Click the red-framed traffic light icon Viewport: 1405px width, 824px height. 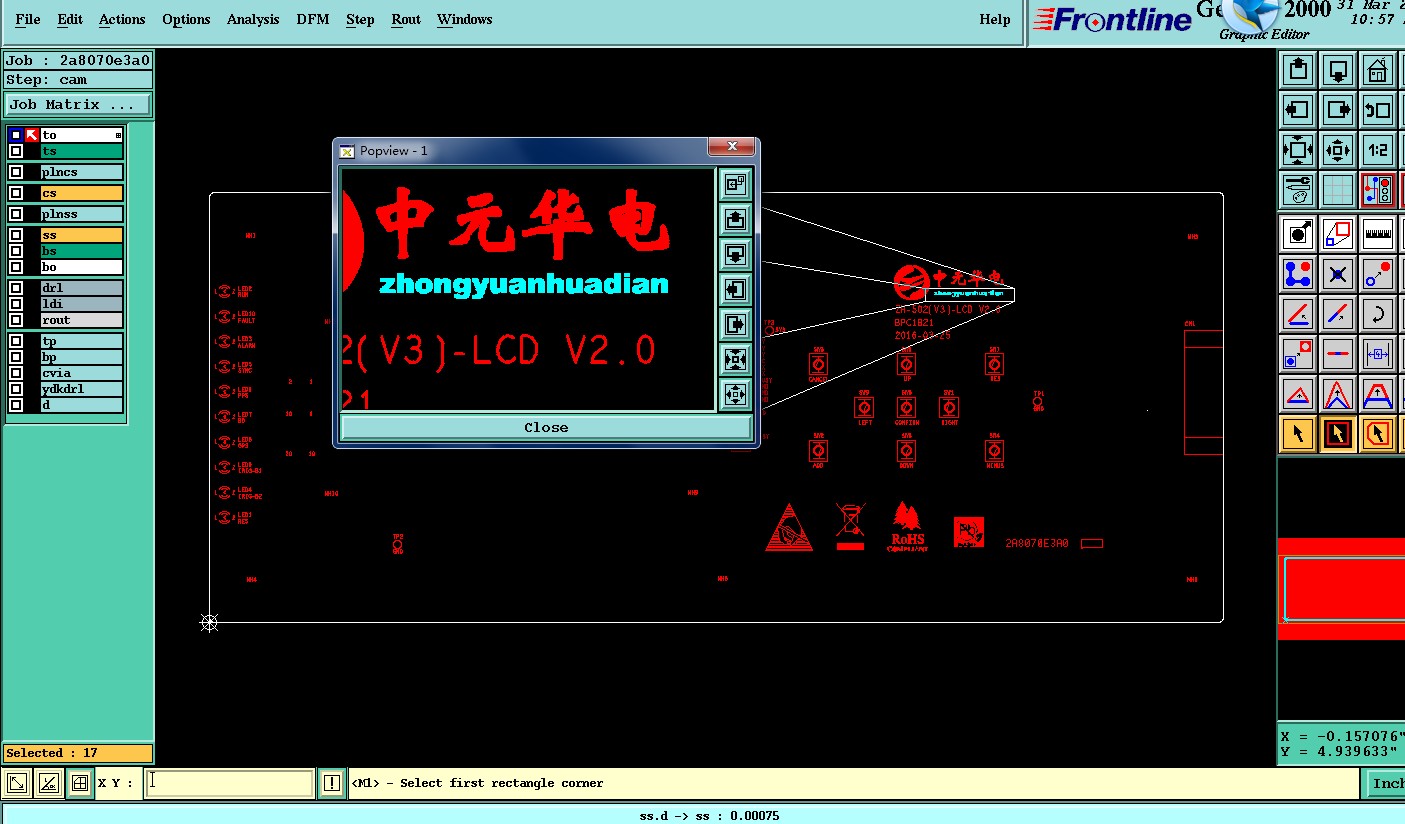pyautogui.click(x=1378, y=190)
